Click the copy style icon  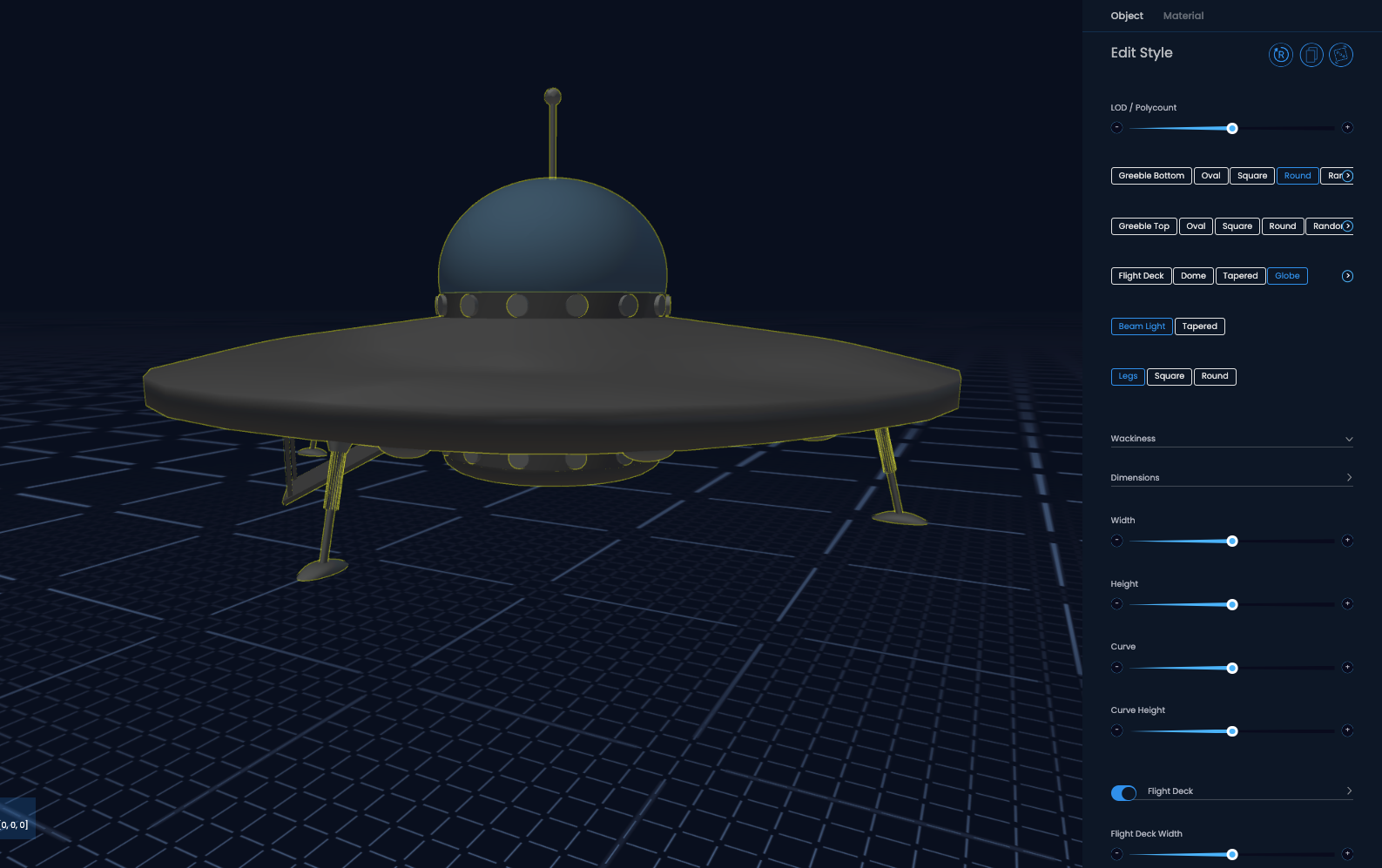tap(1311, 55)
